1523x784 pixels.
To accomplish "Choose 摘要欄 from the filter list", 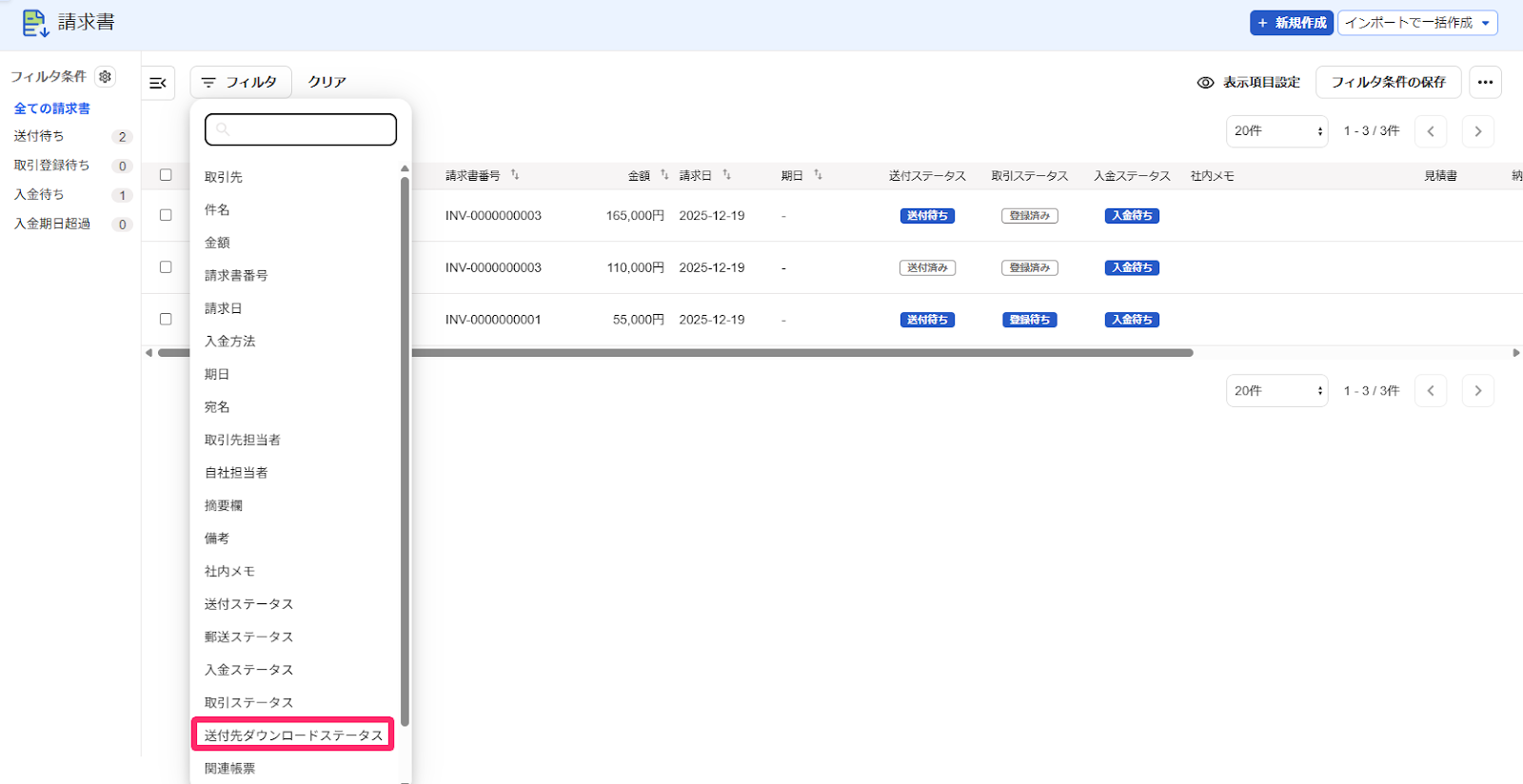I will (224, 506).
